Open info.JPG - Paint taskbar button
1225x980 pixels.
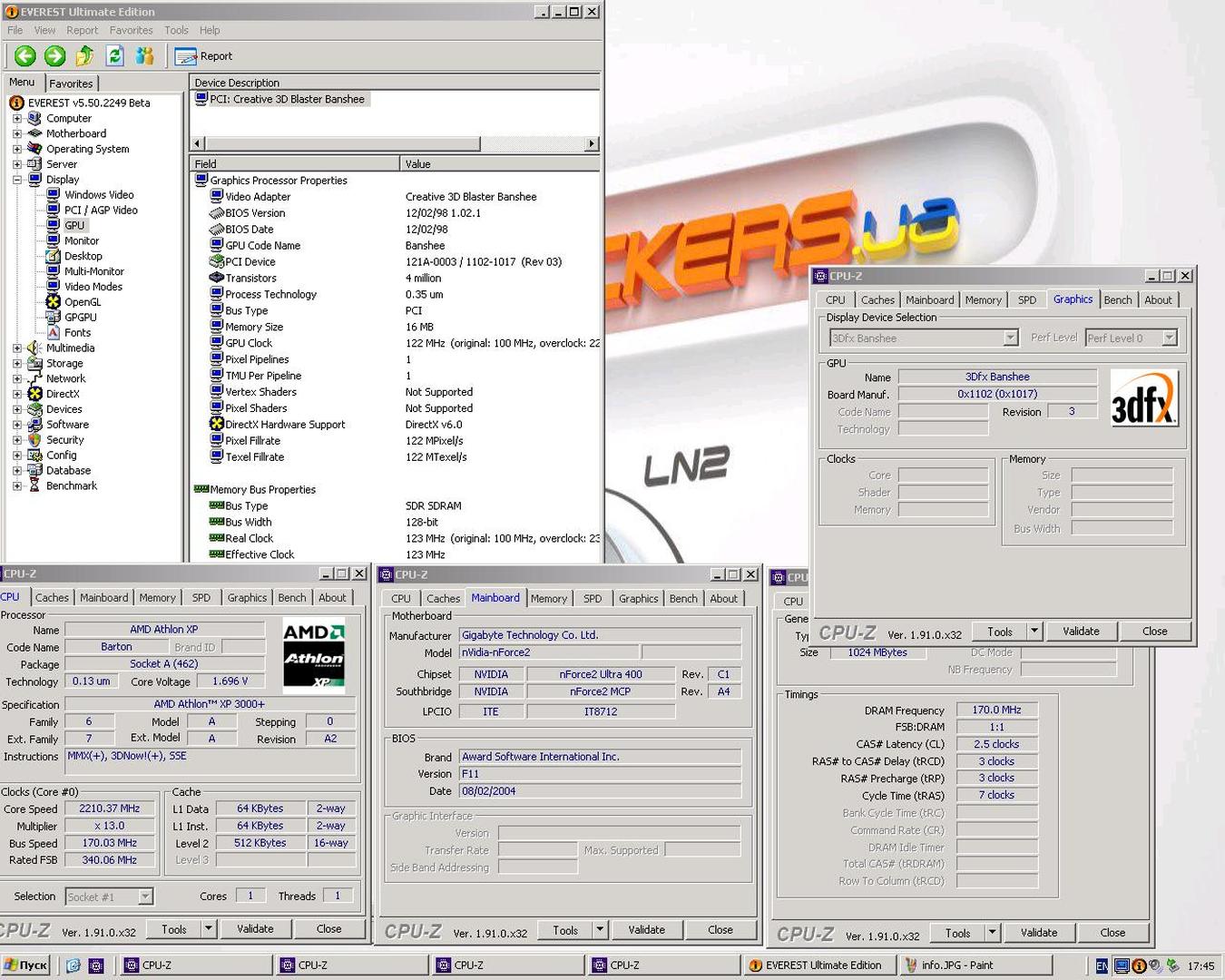click(975, 965)
